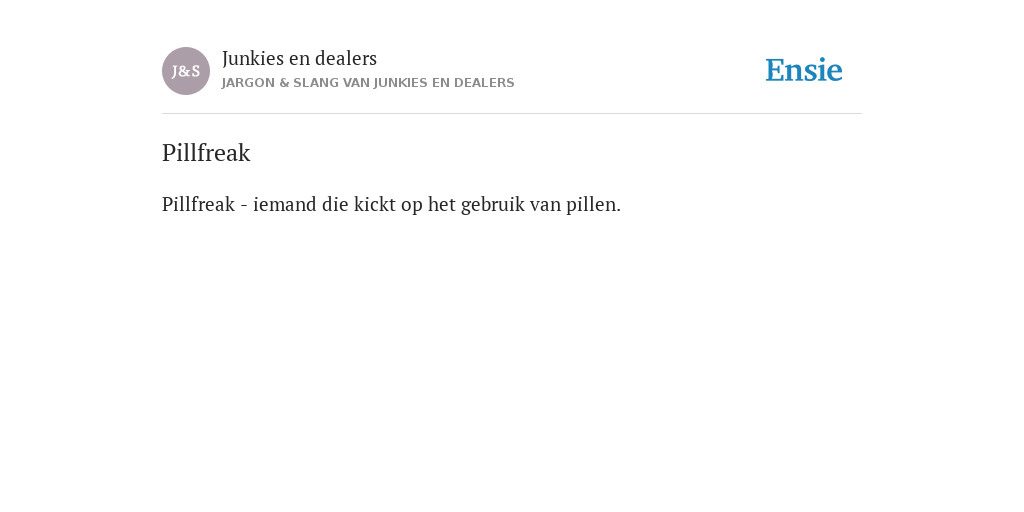Click the 'Jargon & Slang van Junkies en Dealers' subtitle

point(368,83)
